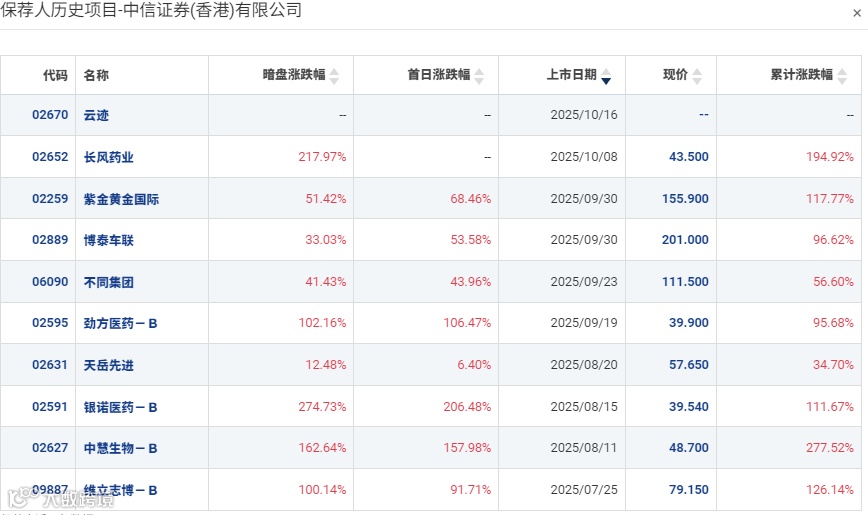
Task: Sort by 上市日期 column arrows
Action: click(606, 75)
